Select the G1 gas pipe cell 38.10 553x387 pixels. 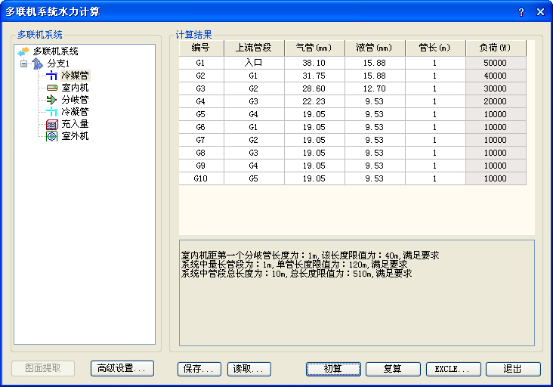[314, 63]
